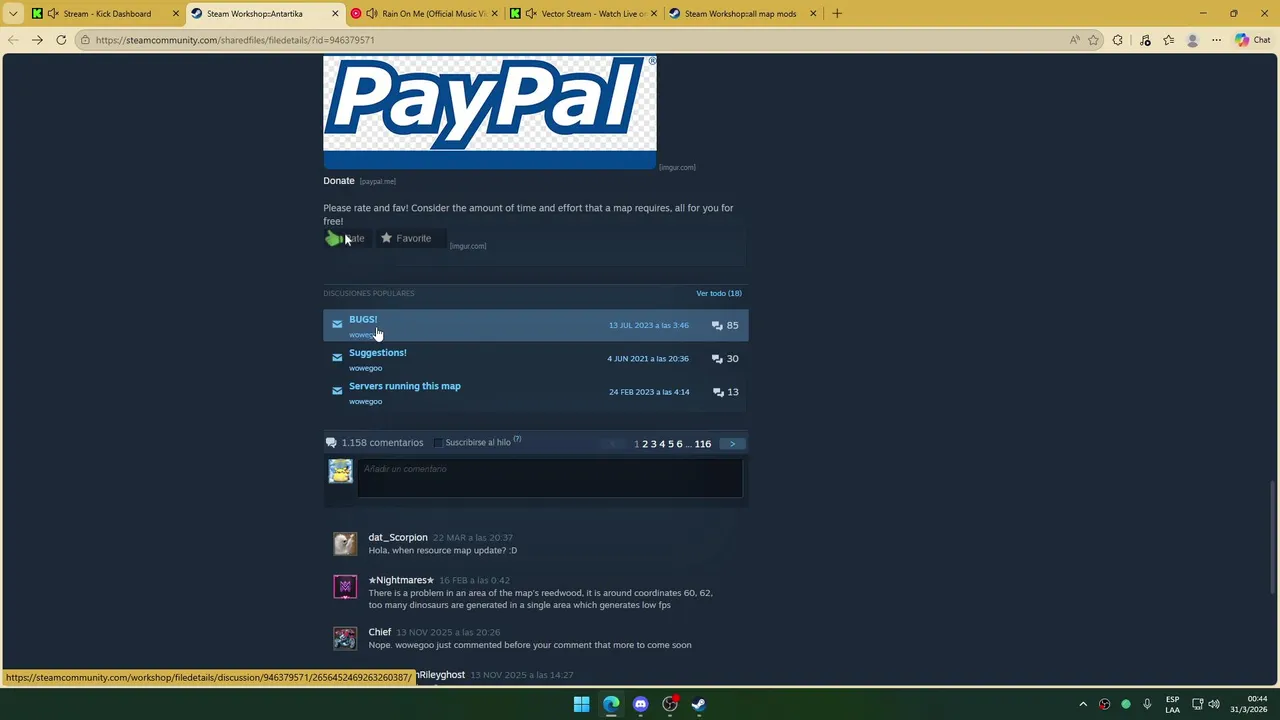Open media control music note icon
The image size is (1280, 720).
(x=1145, y=40)
